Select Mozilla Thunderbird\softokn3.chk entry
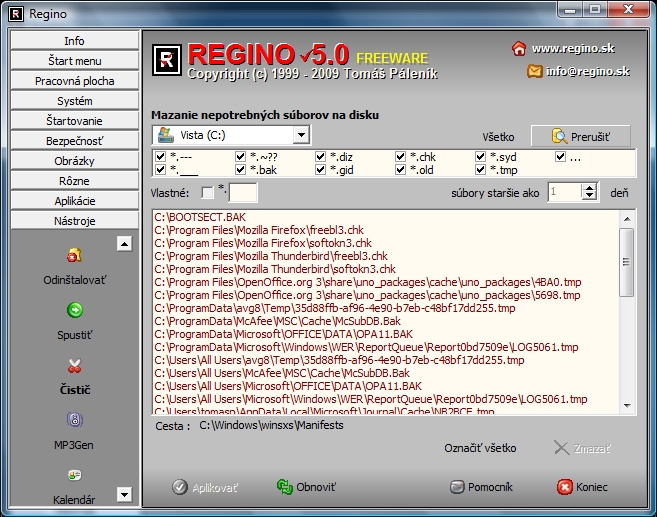Viewport: 657px width, 517px height. click(274, 269)
